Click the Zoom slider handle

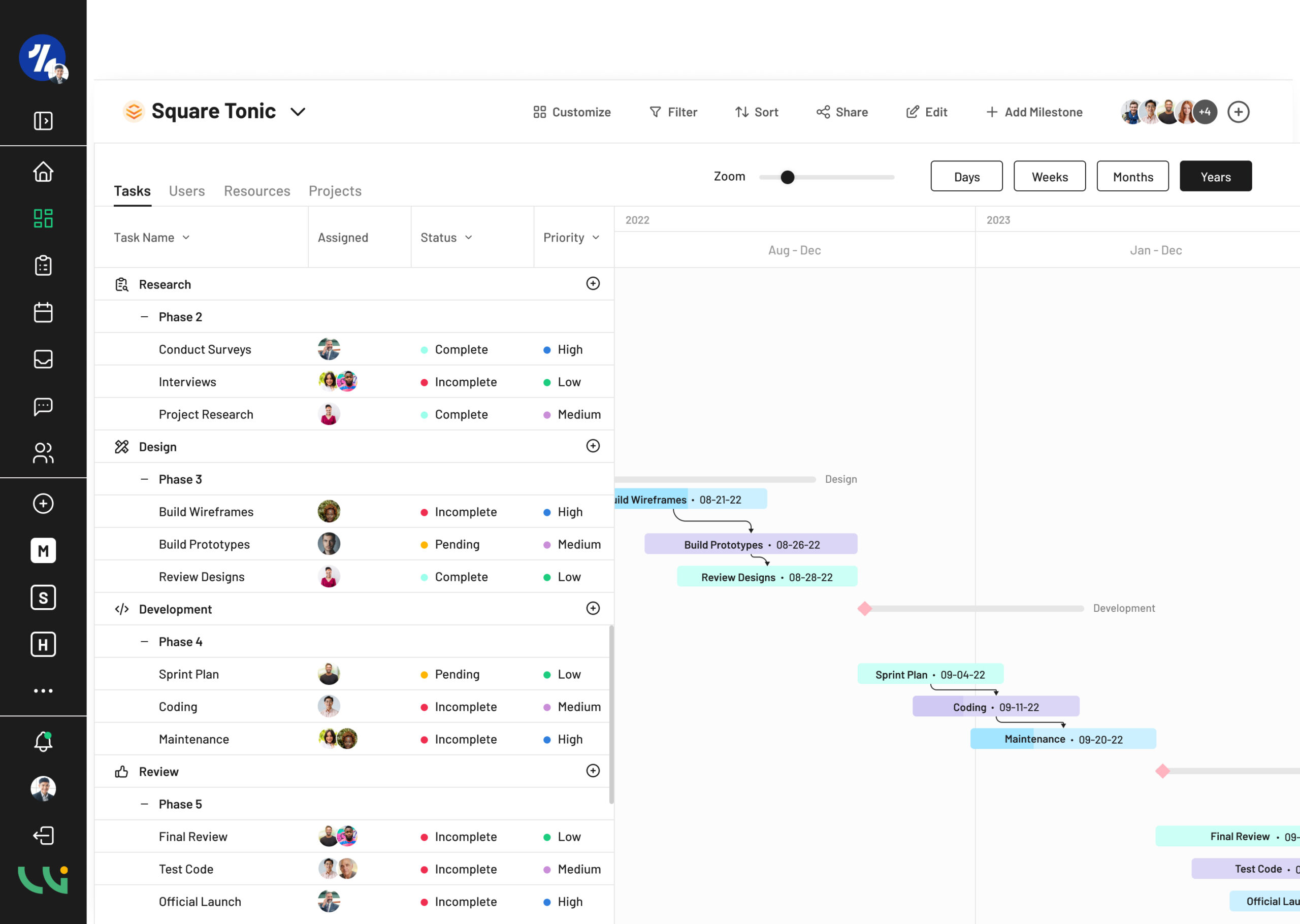[x=788, y=178]
